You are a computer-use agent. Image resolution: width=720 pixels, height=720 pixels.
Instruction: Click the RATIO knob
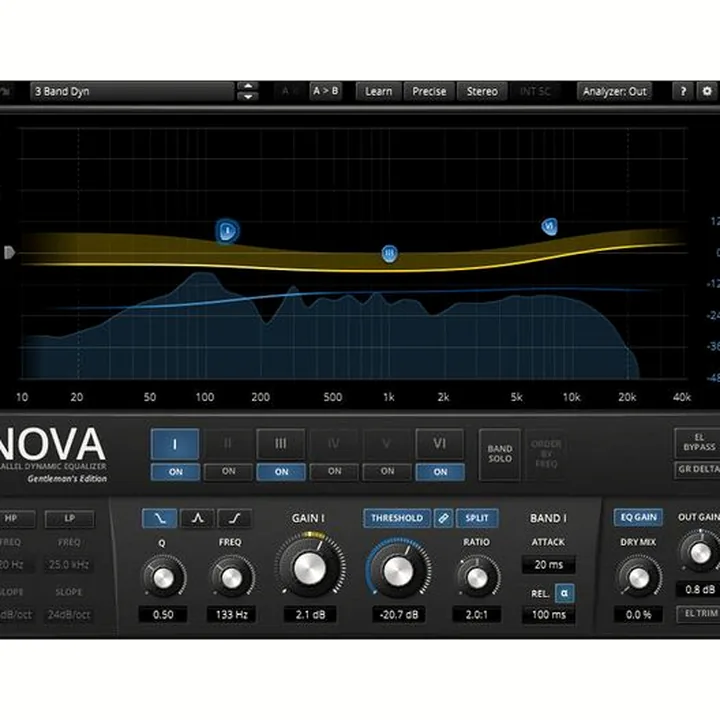[x=477, y=577]
